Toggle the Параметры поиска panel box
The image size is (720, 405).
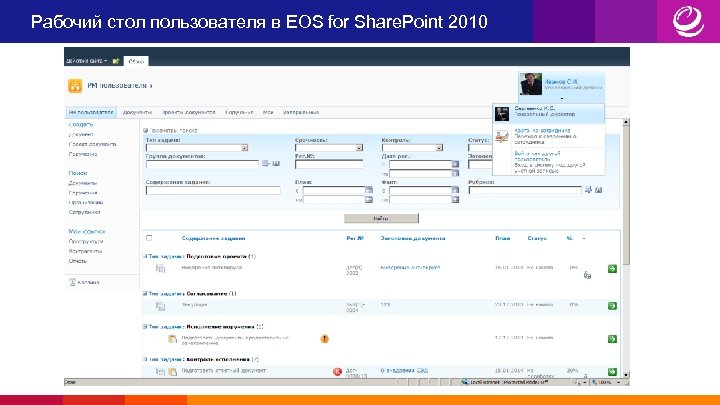click(x=145, y=130)
